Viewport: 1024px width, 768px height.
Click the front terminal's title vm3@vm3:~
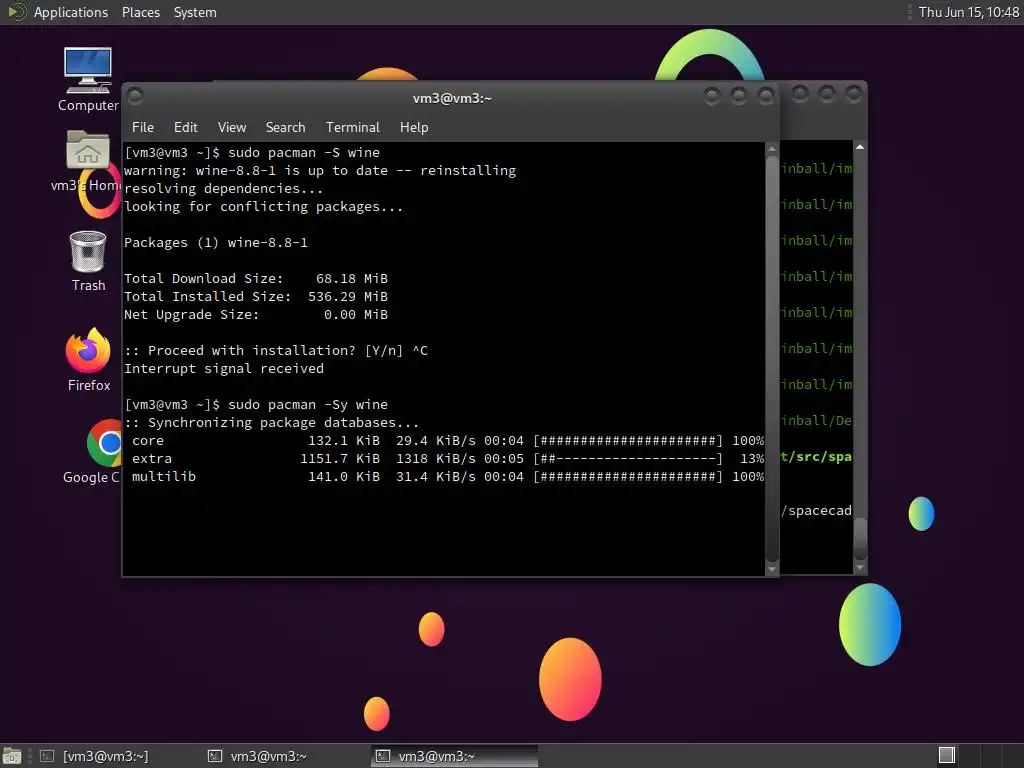tap(452, 99)
